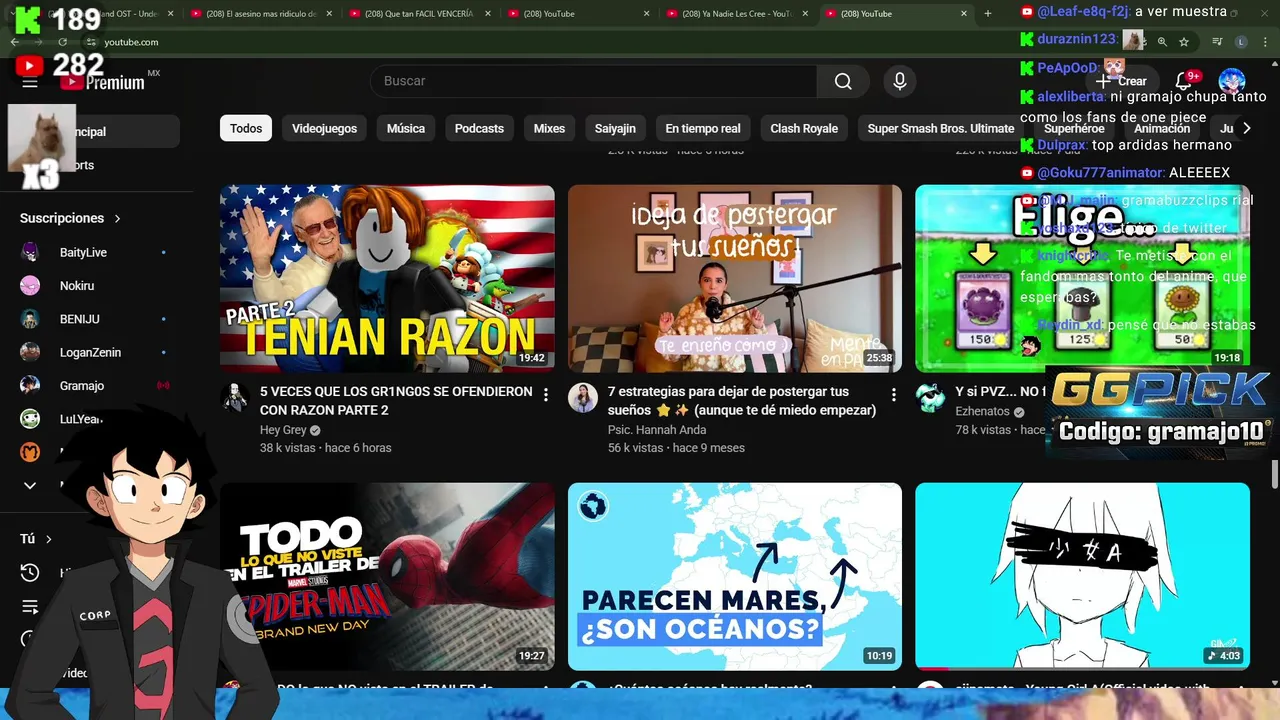Open the PARECEN MARES, SON OCÉANOS thumbnail

(x=735, y=577)
